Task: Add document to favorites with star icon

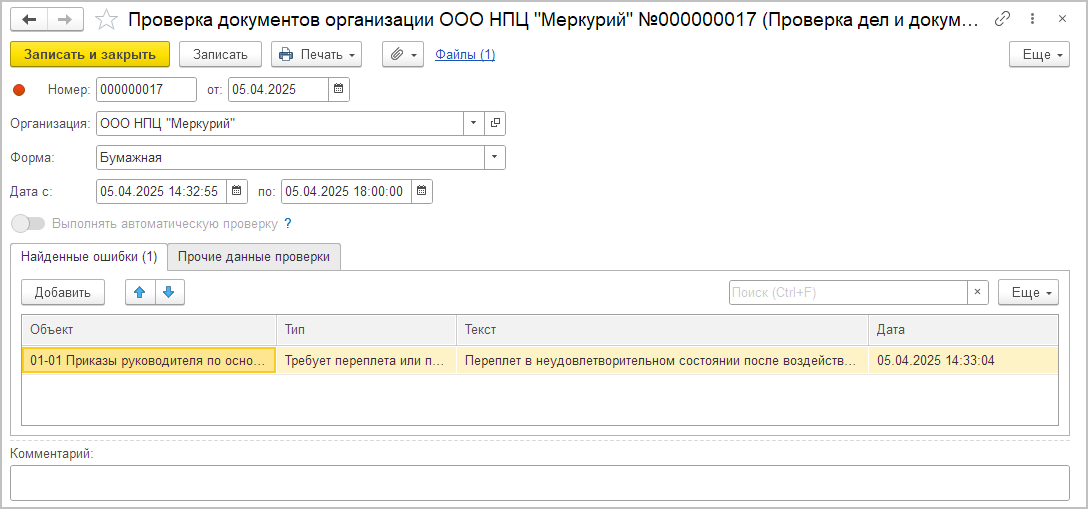Action: click(105, 20)
